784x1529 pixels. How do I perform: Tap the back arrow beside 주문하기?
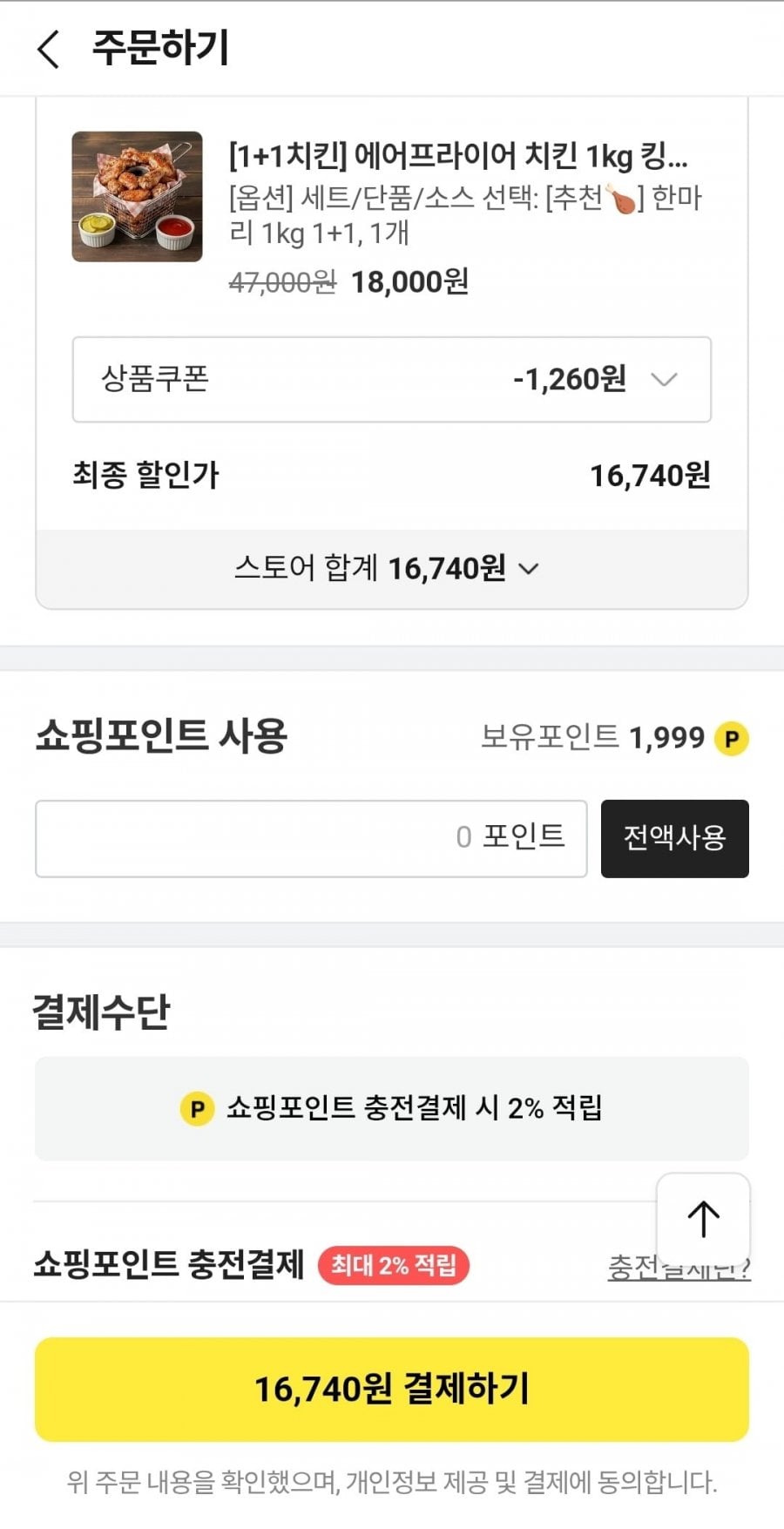50,49
